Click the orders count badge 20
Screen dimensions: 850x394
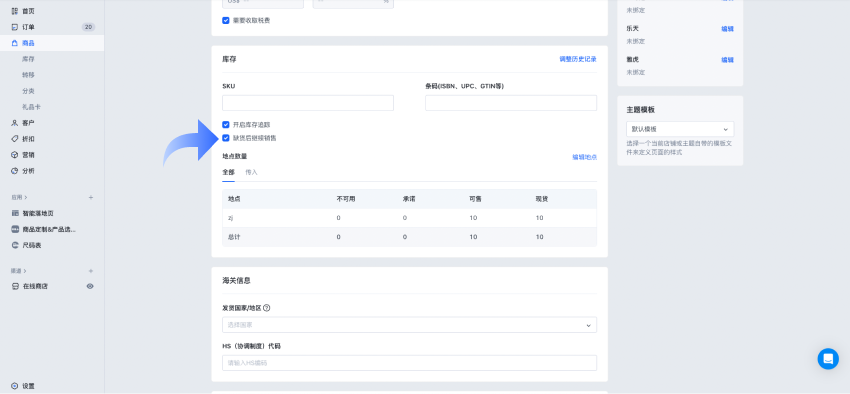click(88, 27)
